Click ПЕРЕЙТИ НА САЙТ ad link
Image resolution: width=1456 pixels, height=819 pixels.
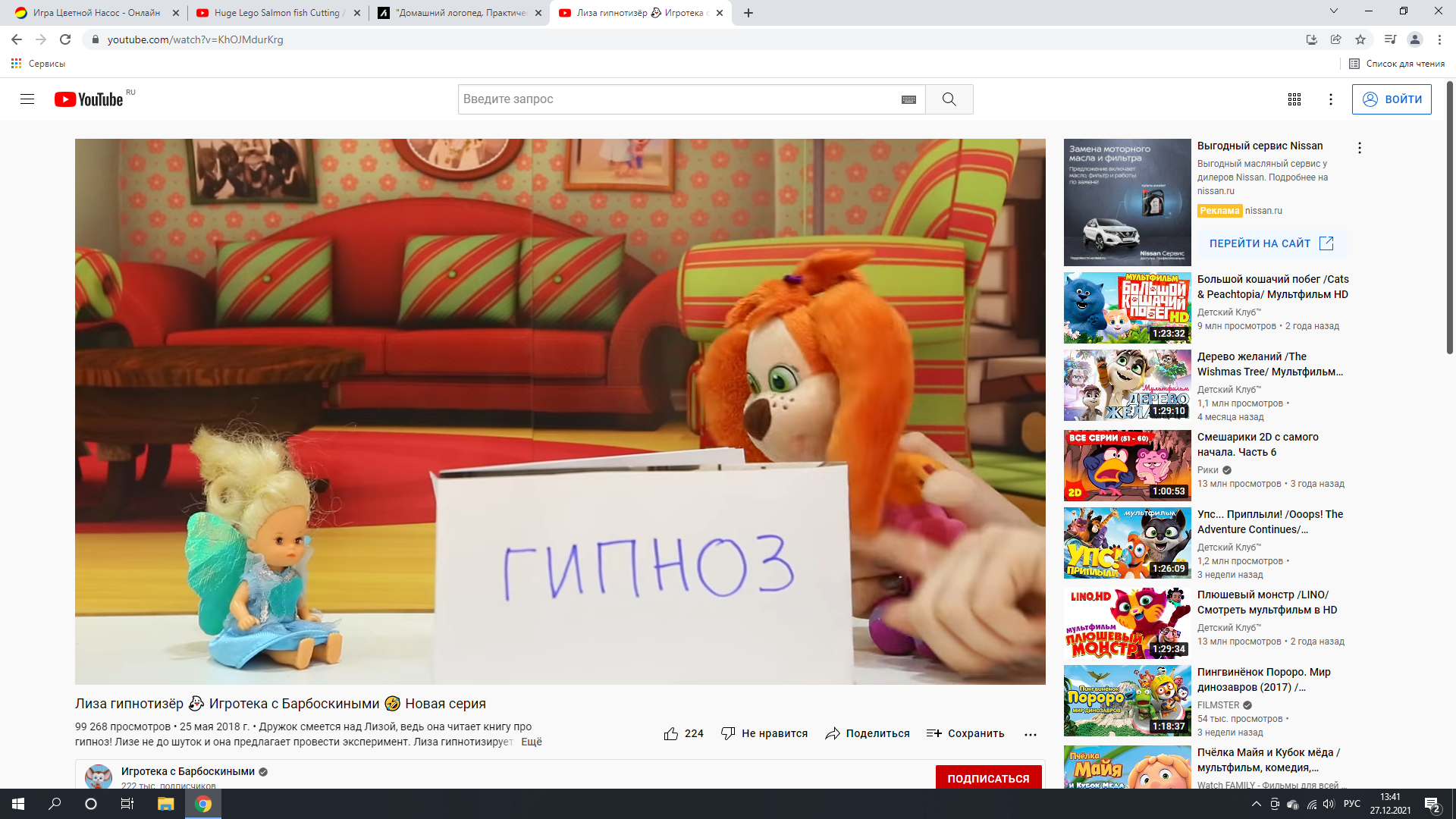coord(1271,243)
